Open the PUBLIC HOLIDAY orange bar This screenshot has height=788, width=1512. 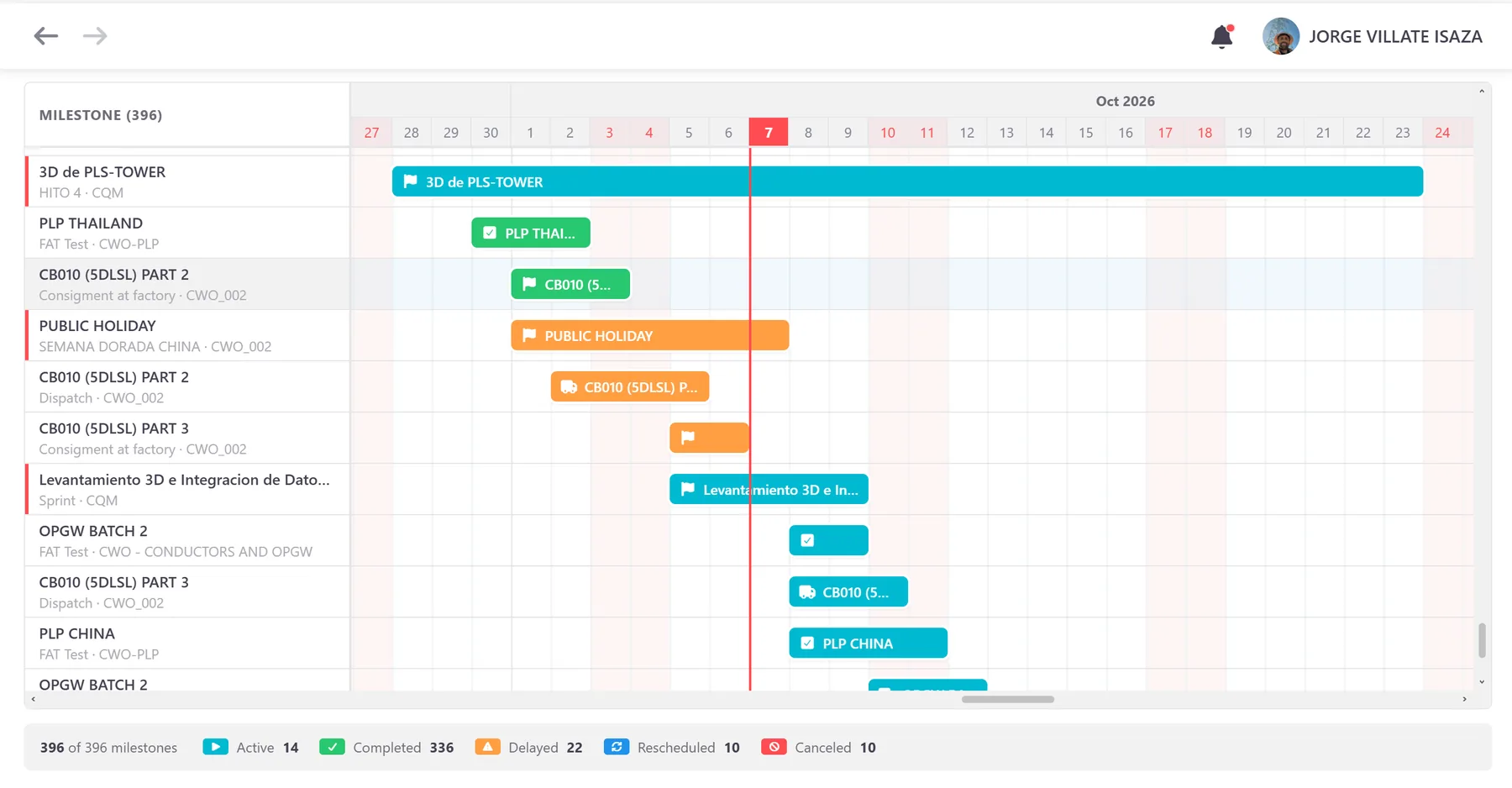coord(649,335)
